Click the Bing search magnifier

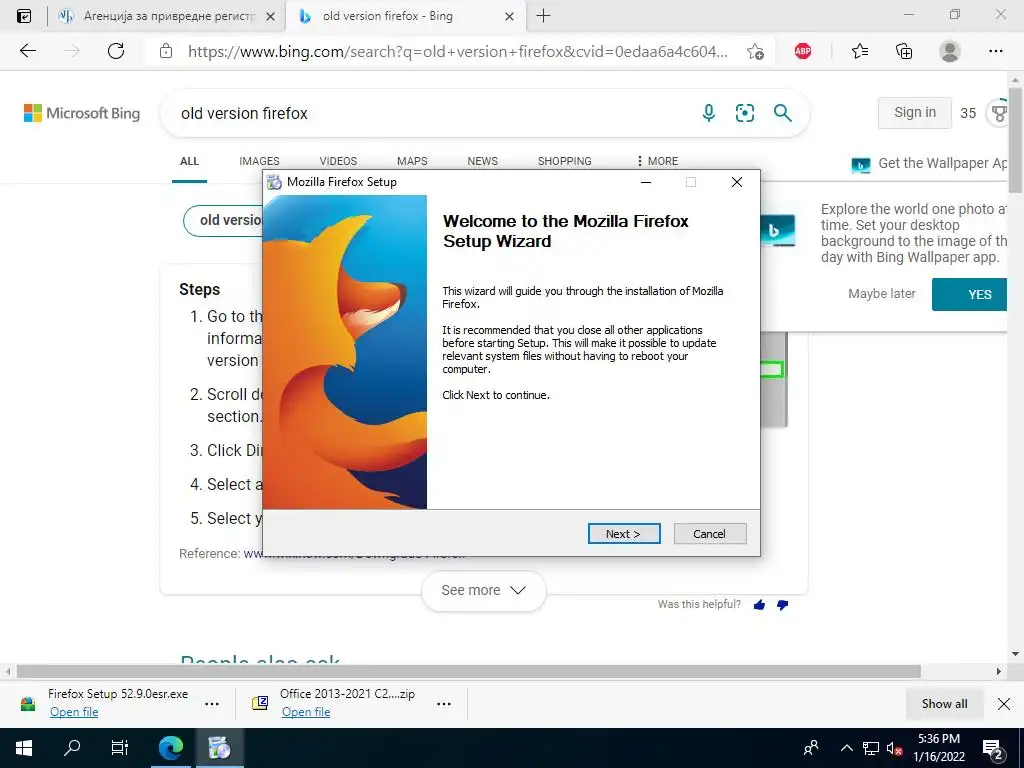coord(782,113)
